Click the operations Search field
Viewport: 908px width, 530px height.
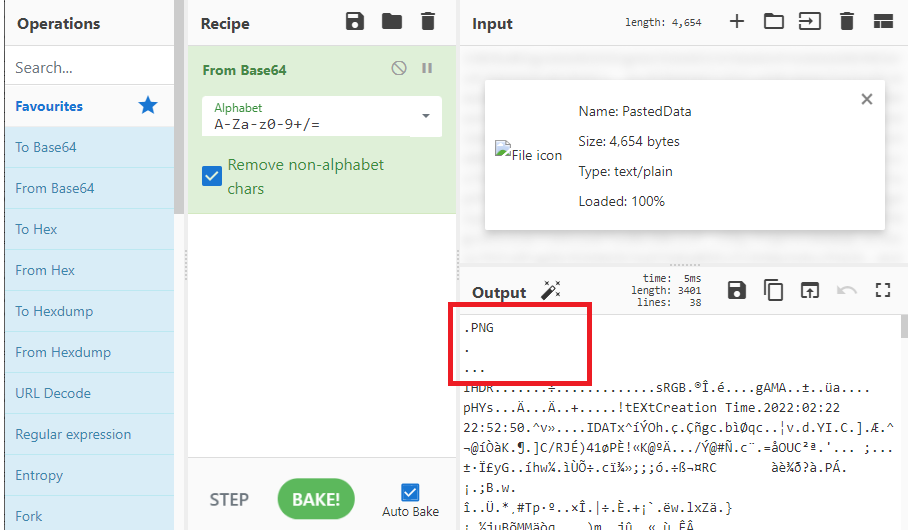tap(88, 68)
